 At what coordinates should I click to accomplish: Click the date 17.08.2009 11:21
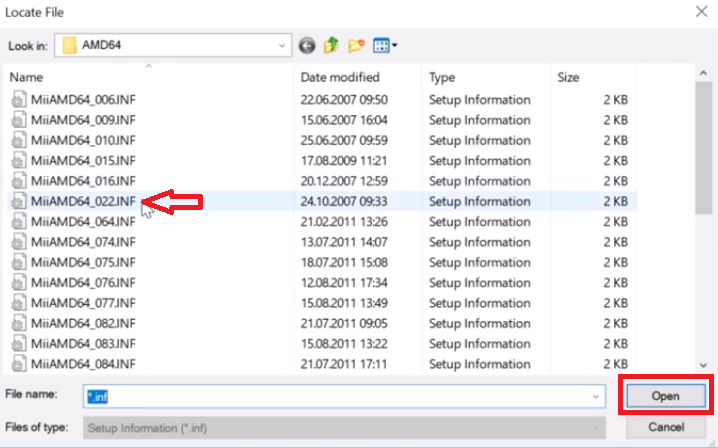click(x=344, y=160)
